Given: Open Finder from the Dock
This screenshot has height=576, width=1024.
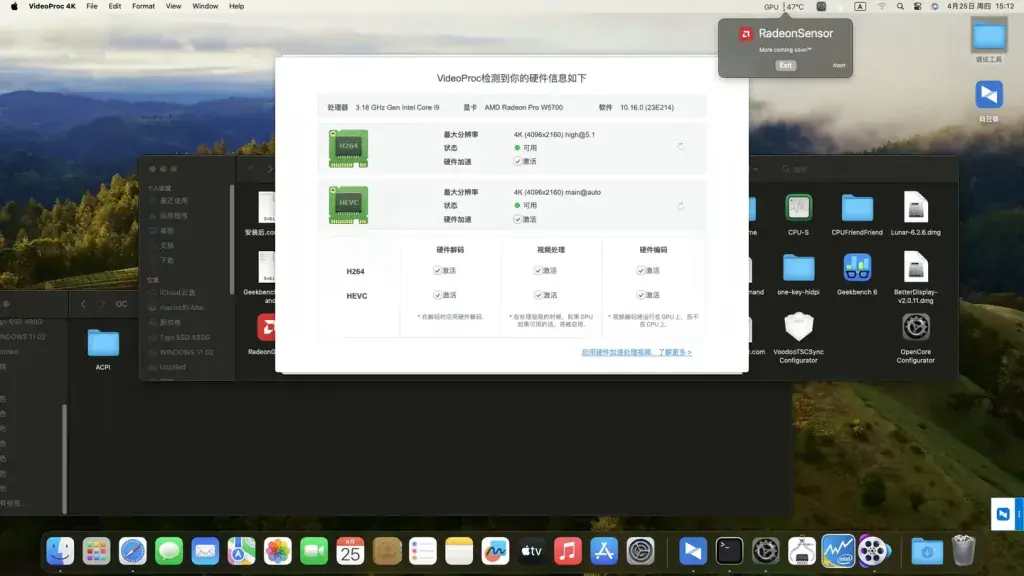Looking at the screenshot, I should 60,551.
